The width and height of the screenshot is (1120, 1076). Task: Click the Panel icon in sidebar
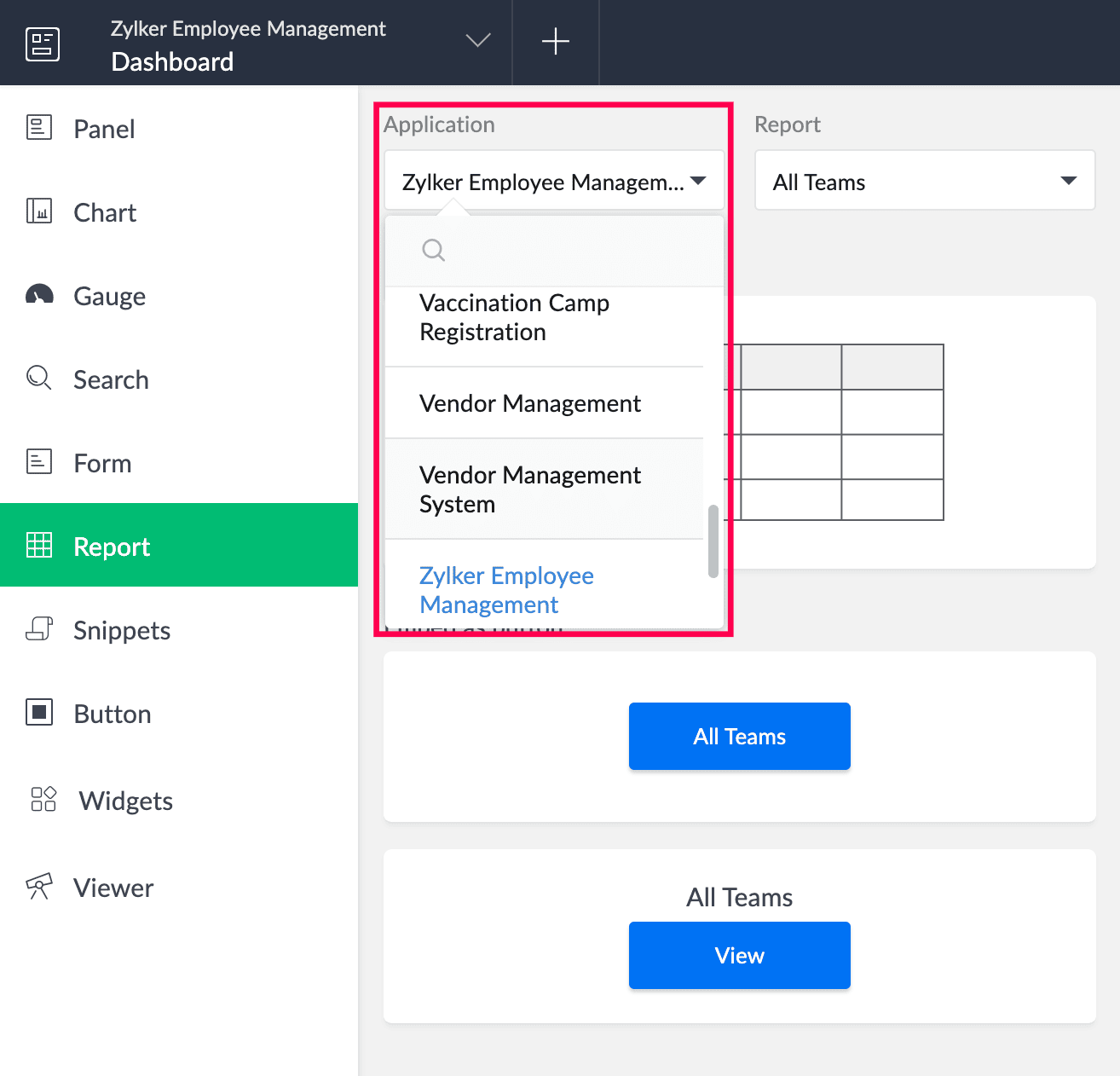[39, 128]
